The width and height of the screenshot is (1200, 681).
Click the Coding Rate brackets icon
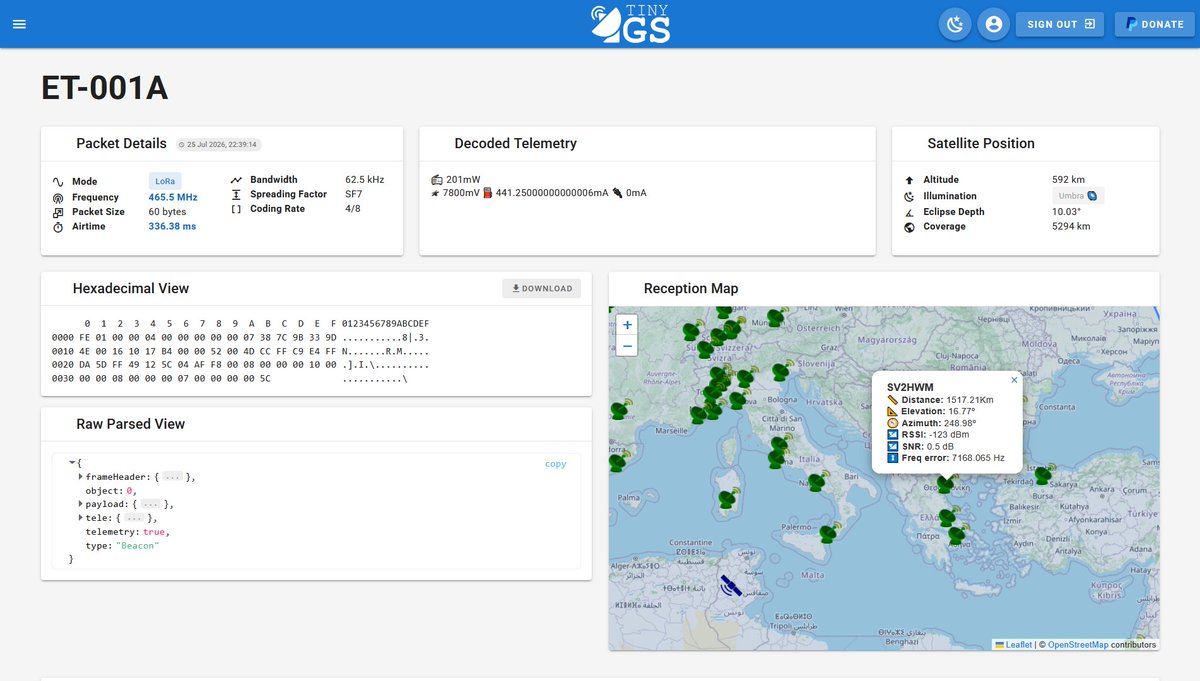coord(236,209)
